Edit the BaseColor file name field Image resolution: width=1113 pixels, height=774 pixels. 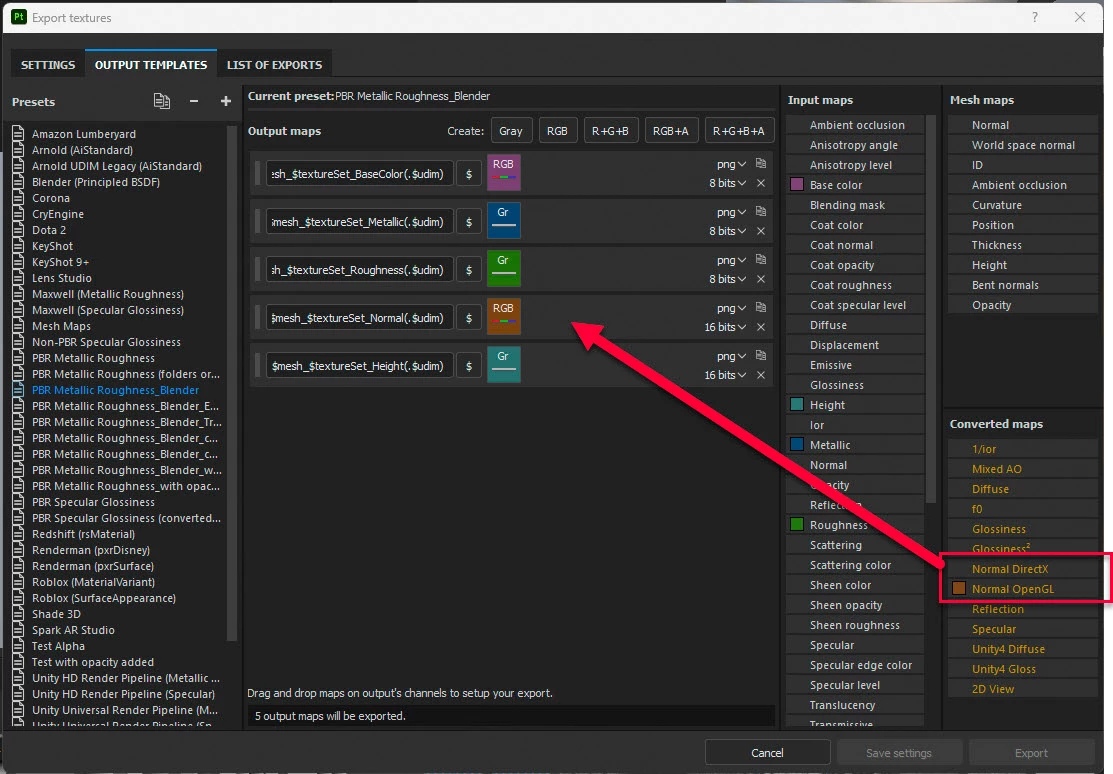click(x=359, y=174)
